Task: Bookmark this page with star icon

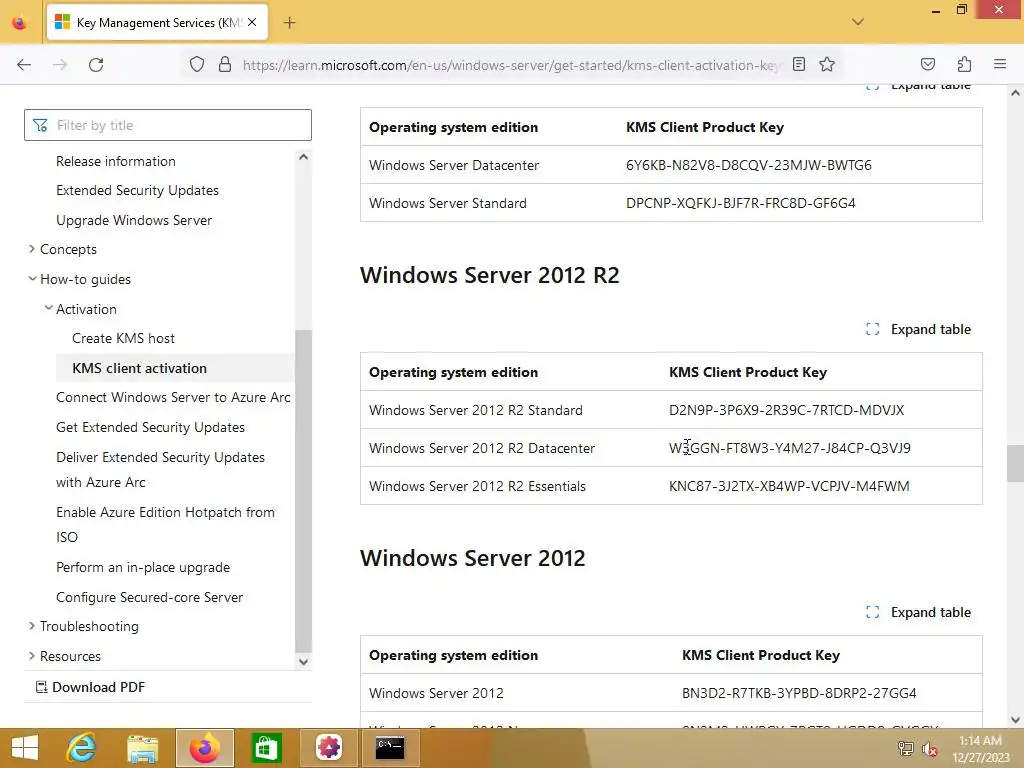Action: pos(827,64)
